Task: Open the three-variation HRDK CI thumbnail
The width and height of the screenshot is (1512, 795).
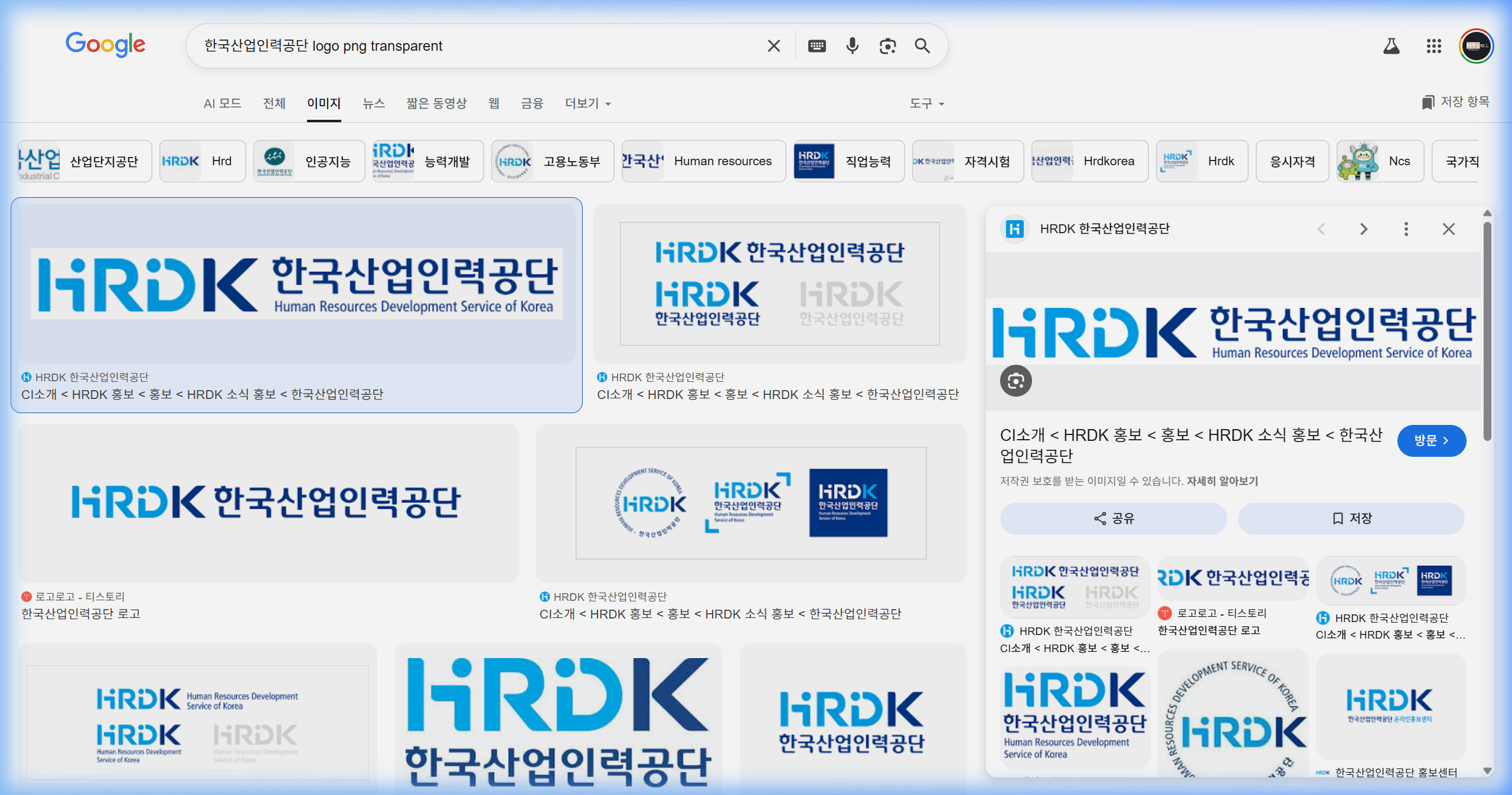Action: tap(779, 284)
